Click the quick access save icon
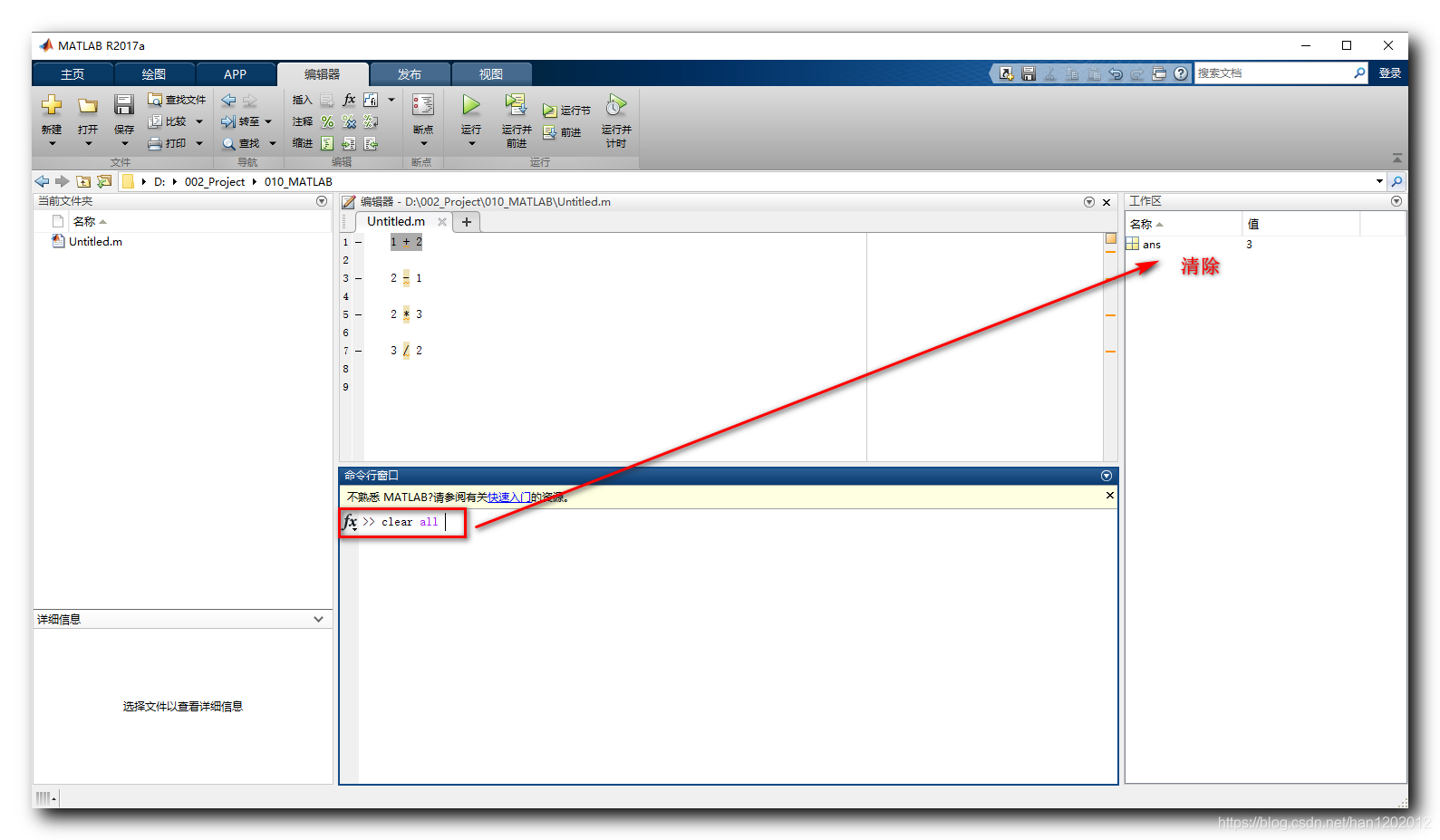1440x840 pixels. [x=1029, y=73]
